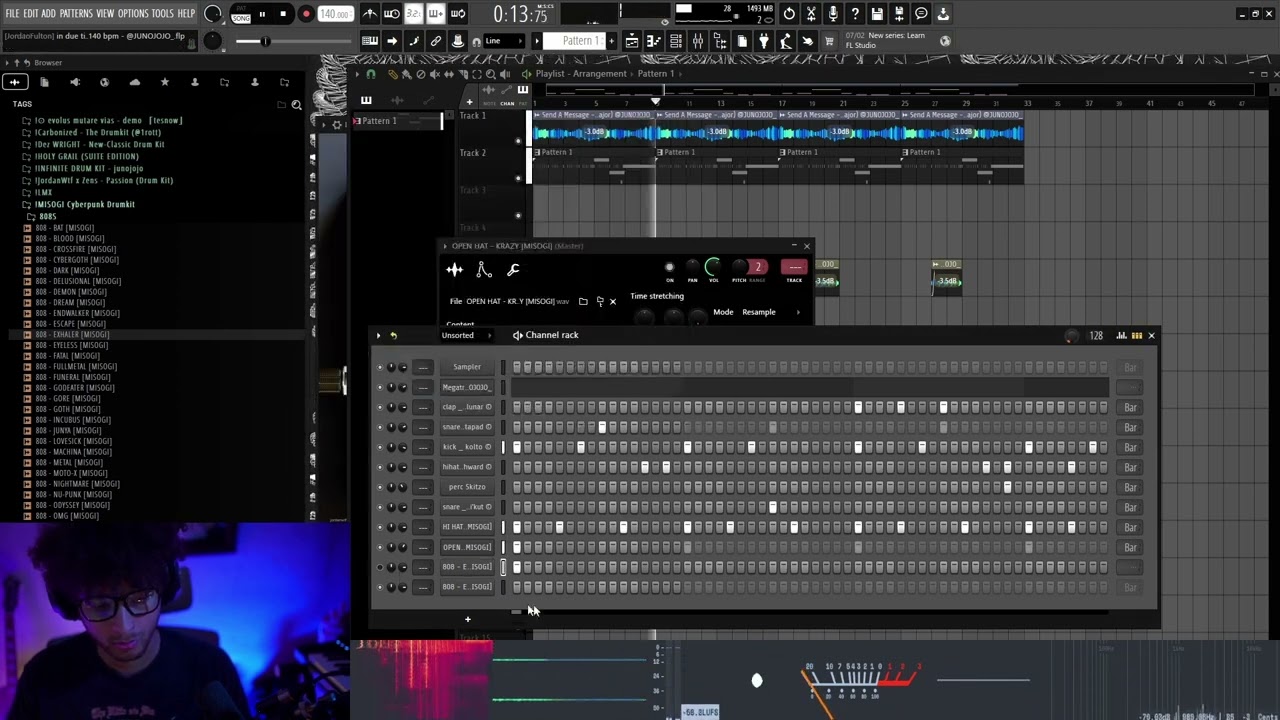This screenshot has width=1280, height=720.
Task: Open the sampler wrench miscellaneous settings tab
Action: point(513,269)
